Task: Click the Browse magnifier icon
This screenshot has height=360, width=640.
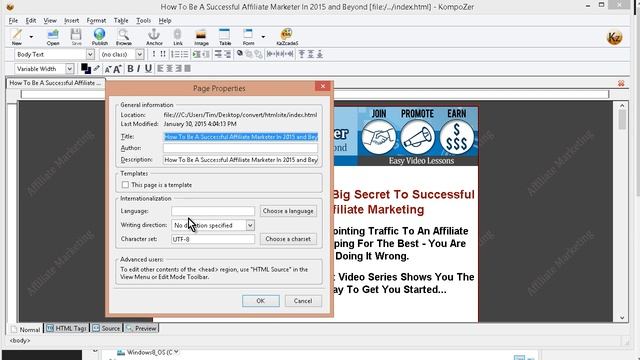Action: 124,37
